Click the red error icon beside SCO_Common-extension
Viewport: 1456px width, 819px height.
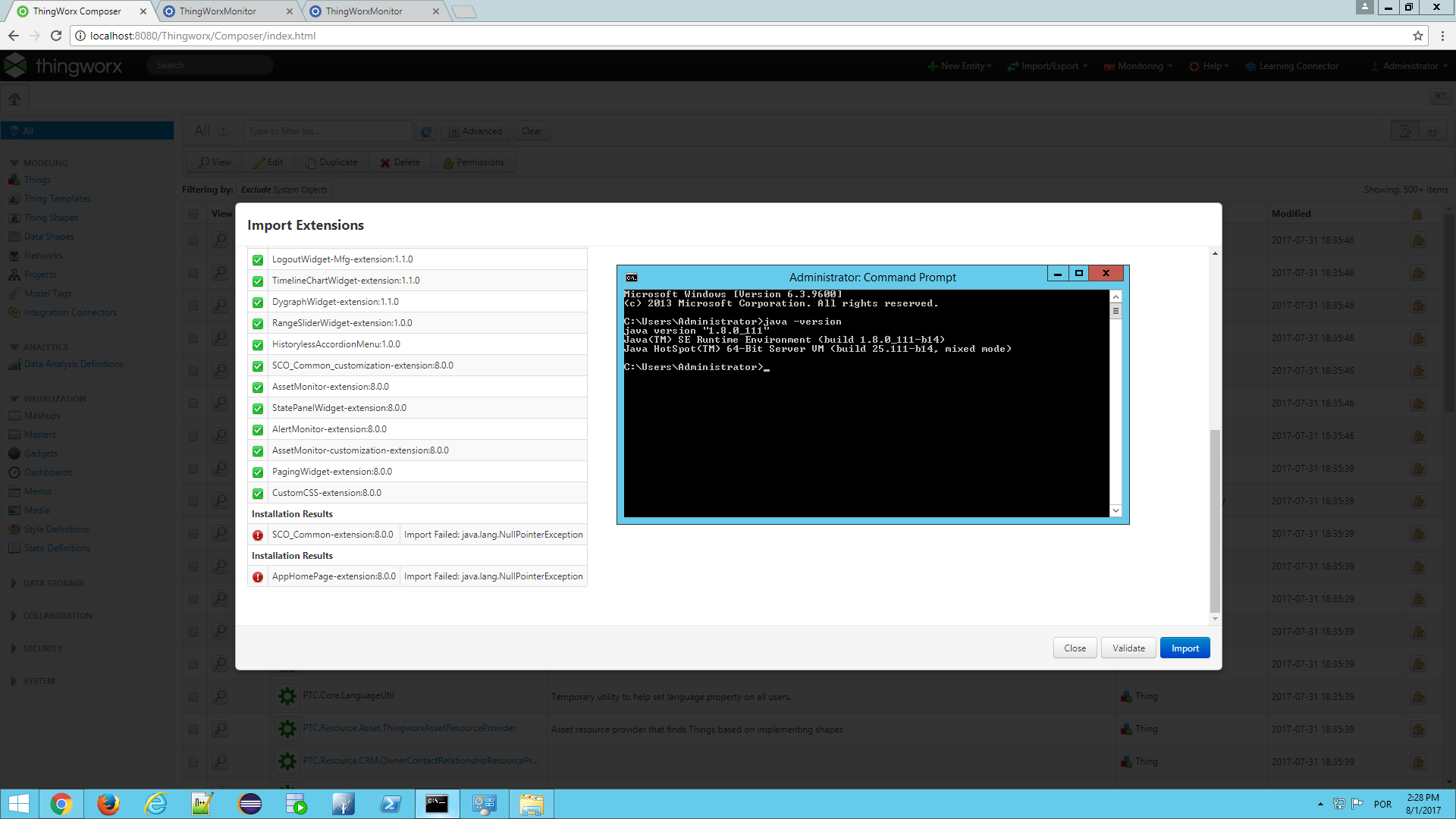(258, 535)
